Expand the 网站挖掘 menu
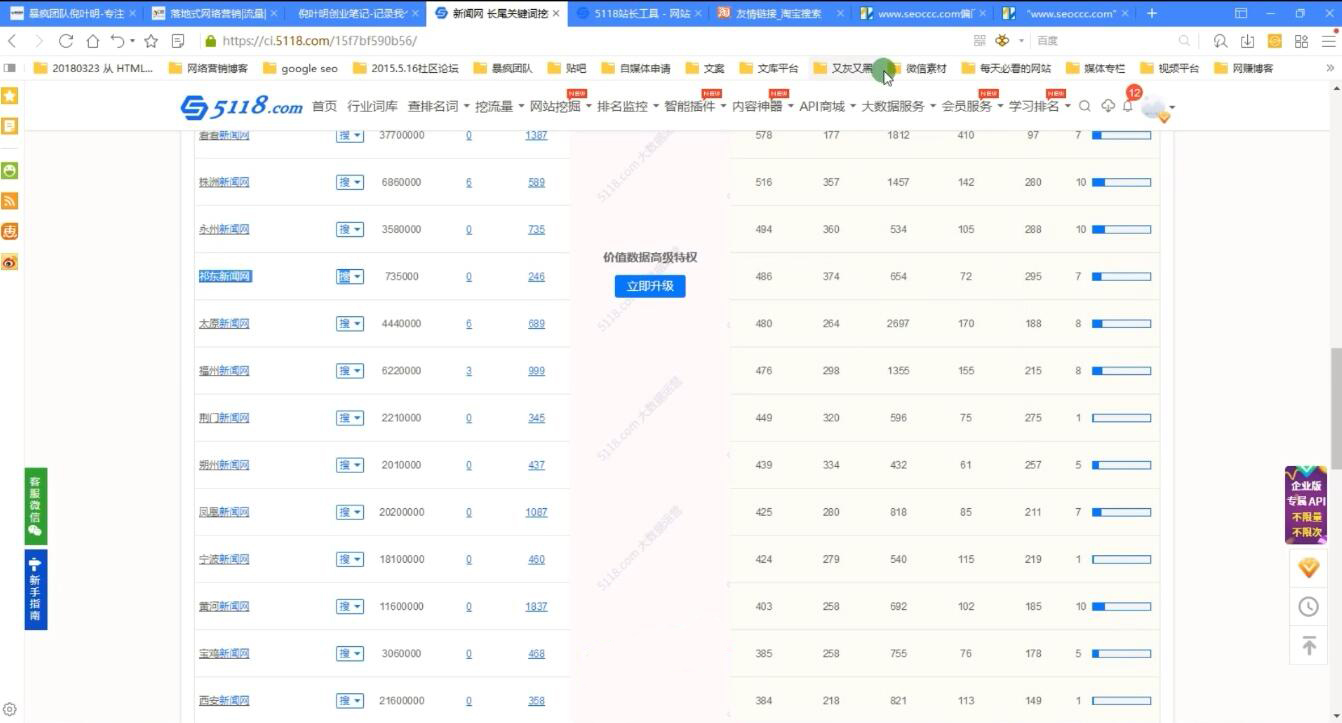The image size is (1342, 723). 560,106
